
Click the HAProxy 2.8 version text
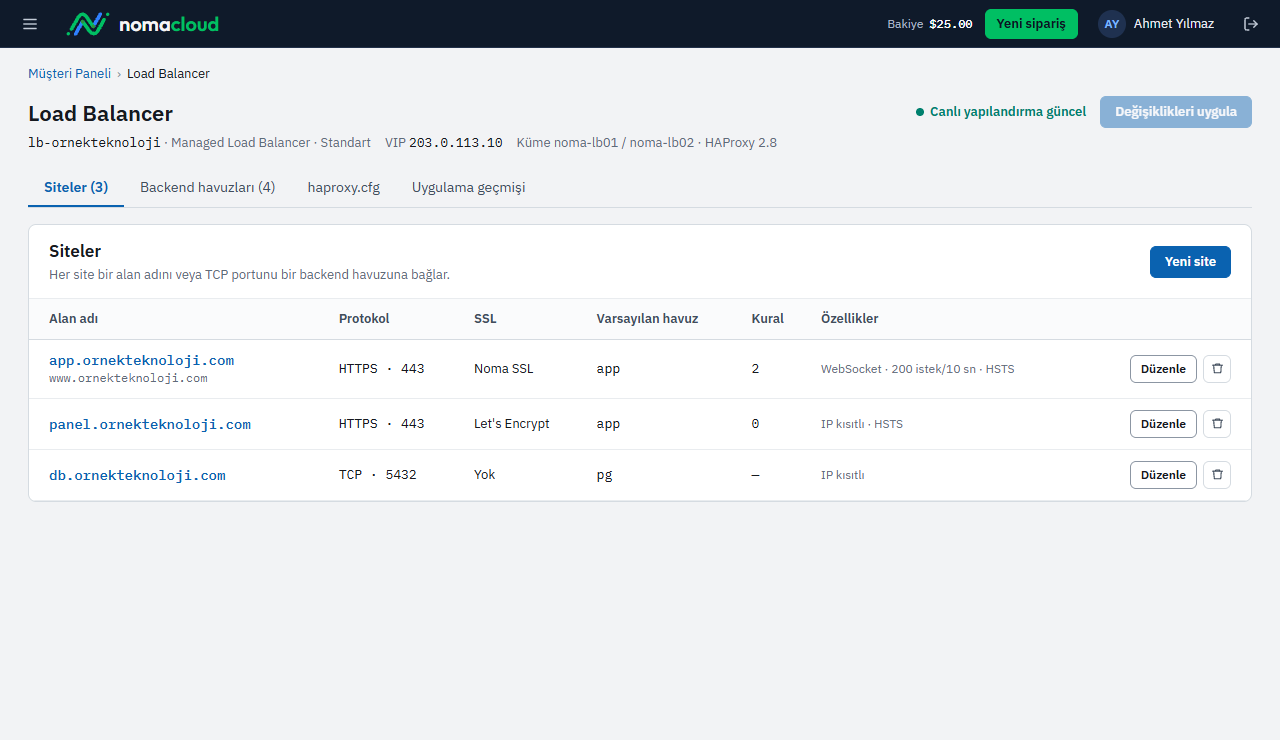tap(741, 143)
